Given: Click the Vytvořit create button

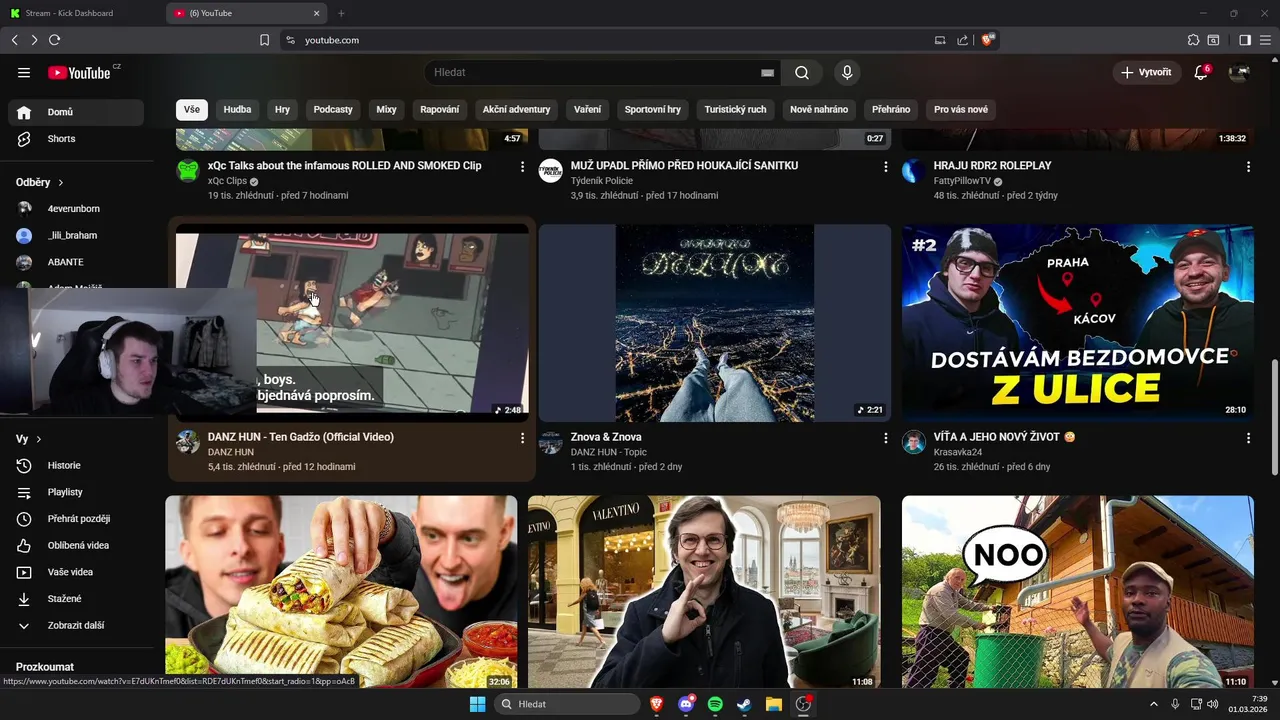Looking at the screenshot, I should [x=1146, y=72].
